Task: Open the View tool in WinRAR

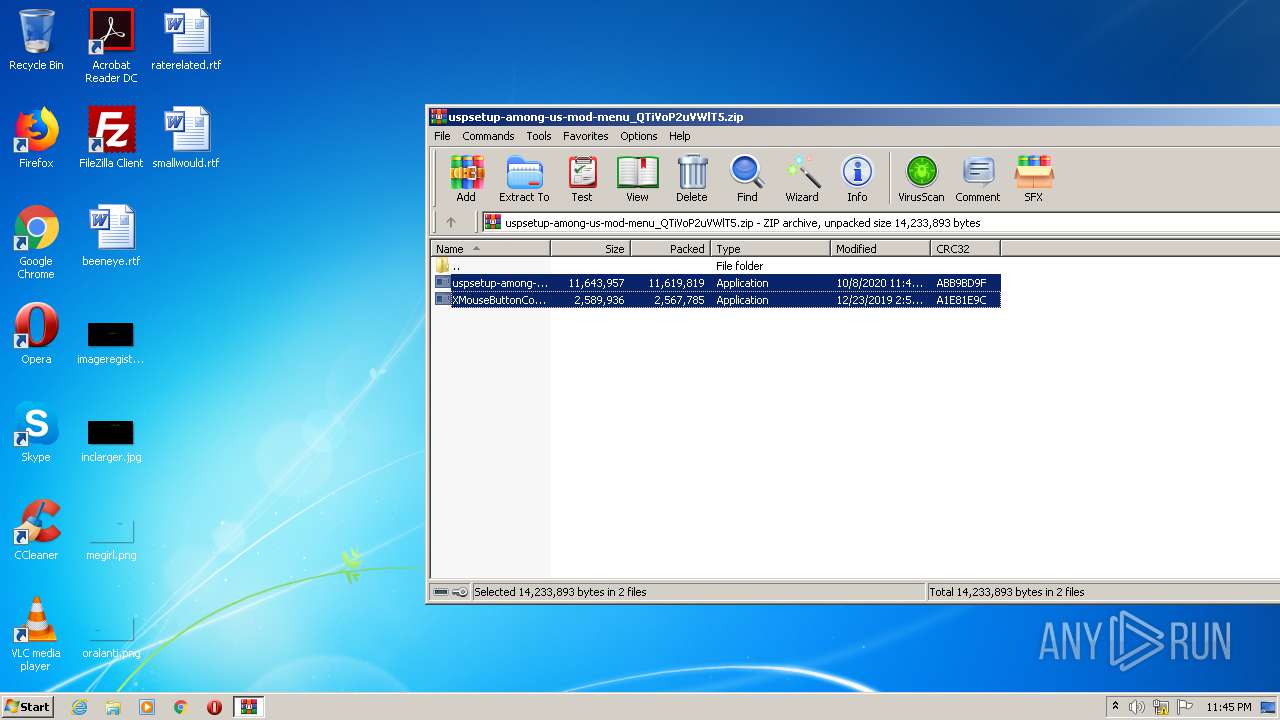Action: pyautogui.click(x=637, y=179)
